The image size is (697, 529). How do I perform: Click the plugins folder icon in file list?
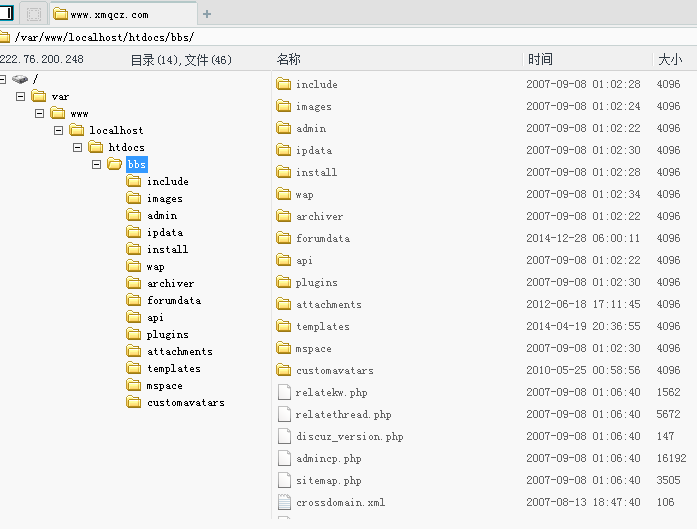[284, 282]
